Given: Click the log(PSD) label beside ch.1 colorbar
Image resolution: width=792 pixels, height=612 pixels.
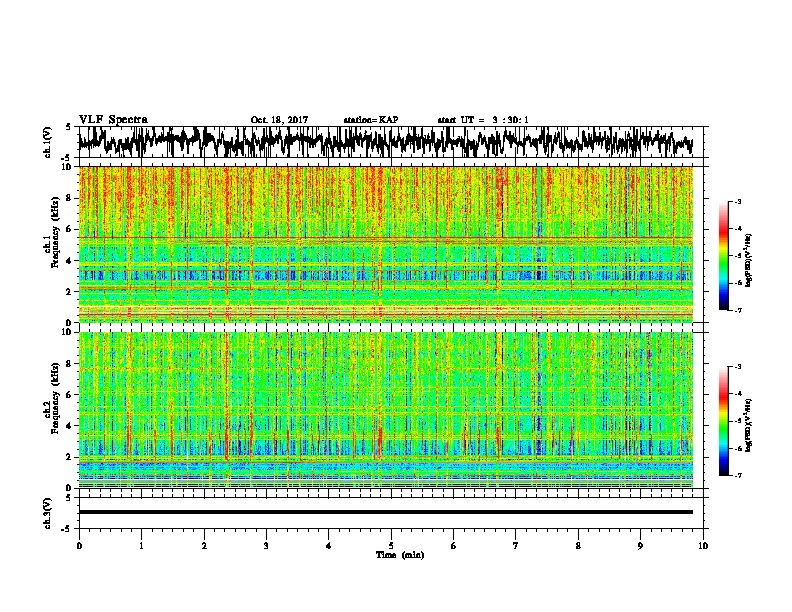Looking at the screenshot, I should 749,261.
